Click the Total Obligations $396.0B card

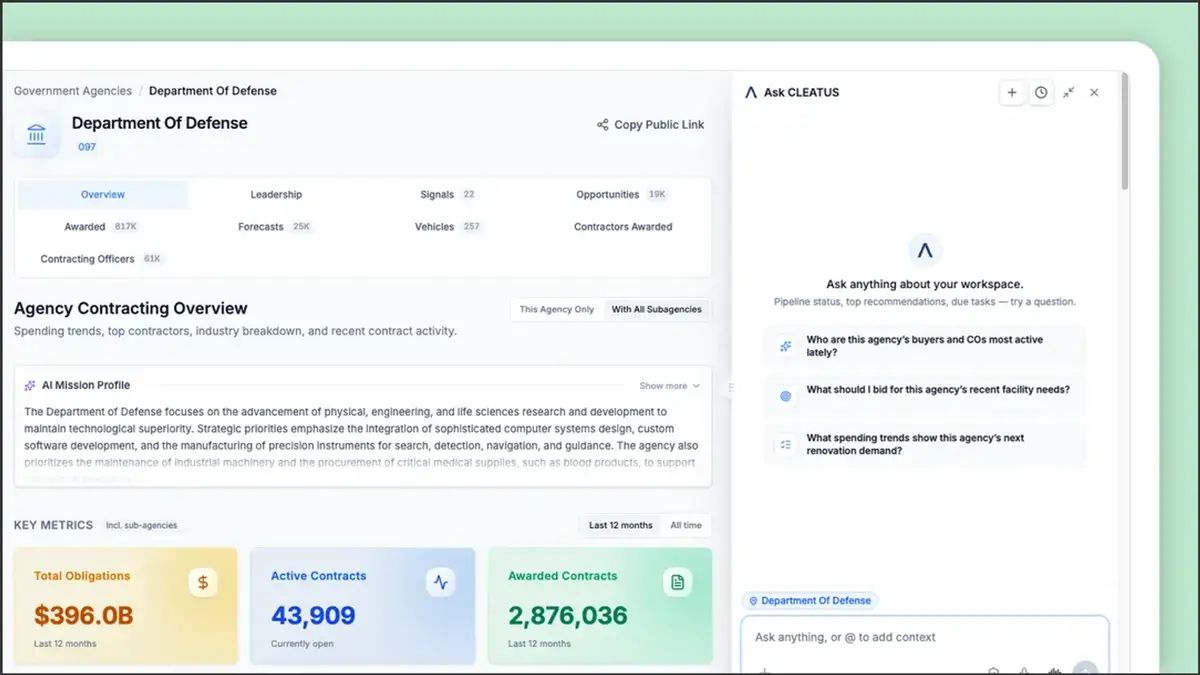point(126,606)
